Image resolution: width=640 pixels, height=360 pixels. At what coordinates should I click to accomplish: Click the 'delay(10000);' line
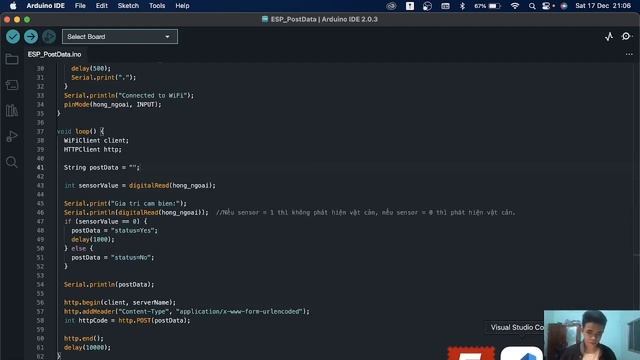[x=87, y=347]
